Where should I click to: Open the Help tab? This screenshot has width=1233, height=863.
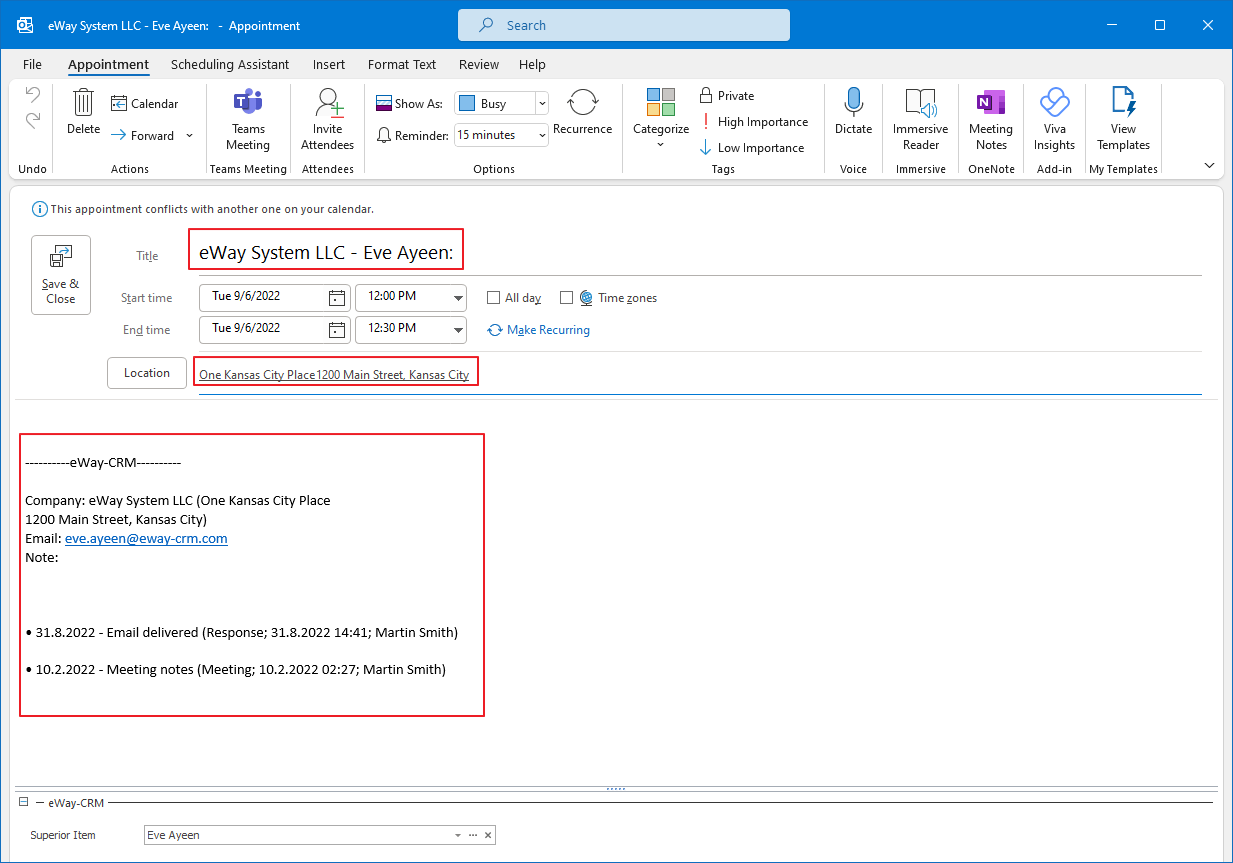pyautogui.click(x=532, y=64)
